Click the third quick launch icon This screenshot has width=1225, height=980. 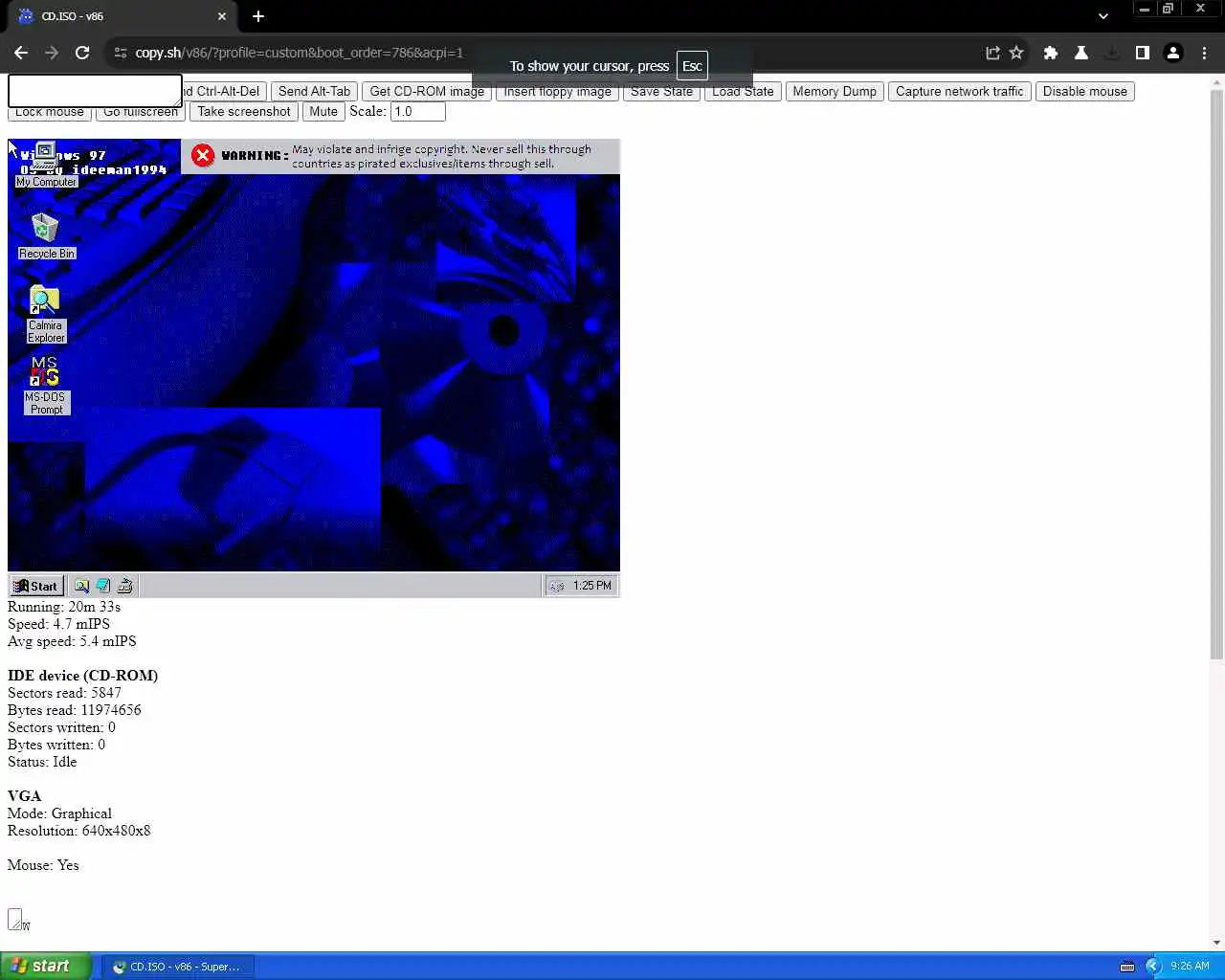coord(124,586)
